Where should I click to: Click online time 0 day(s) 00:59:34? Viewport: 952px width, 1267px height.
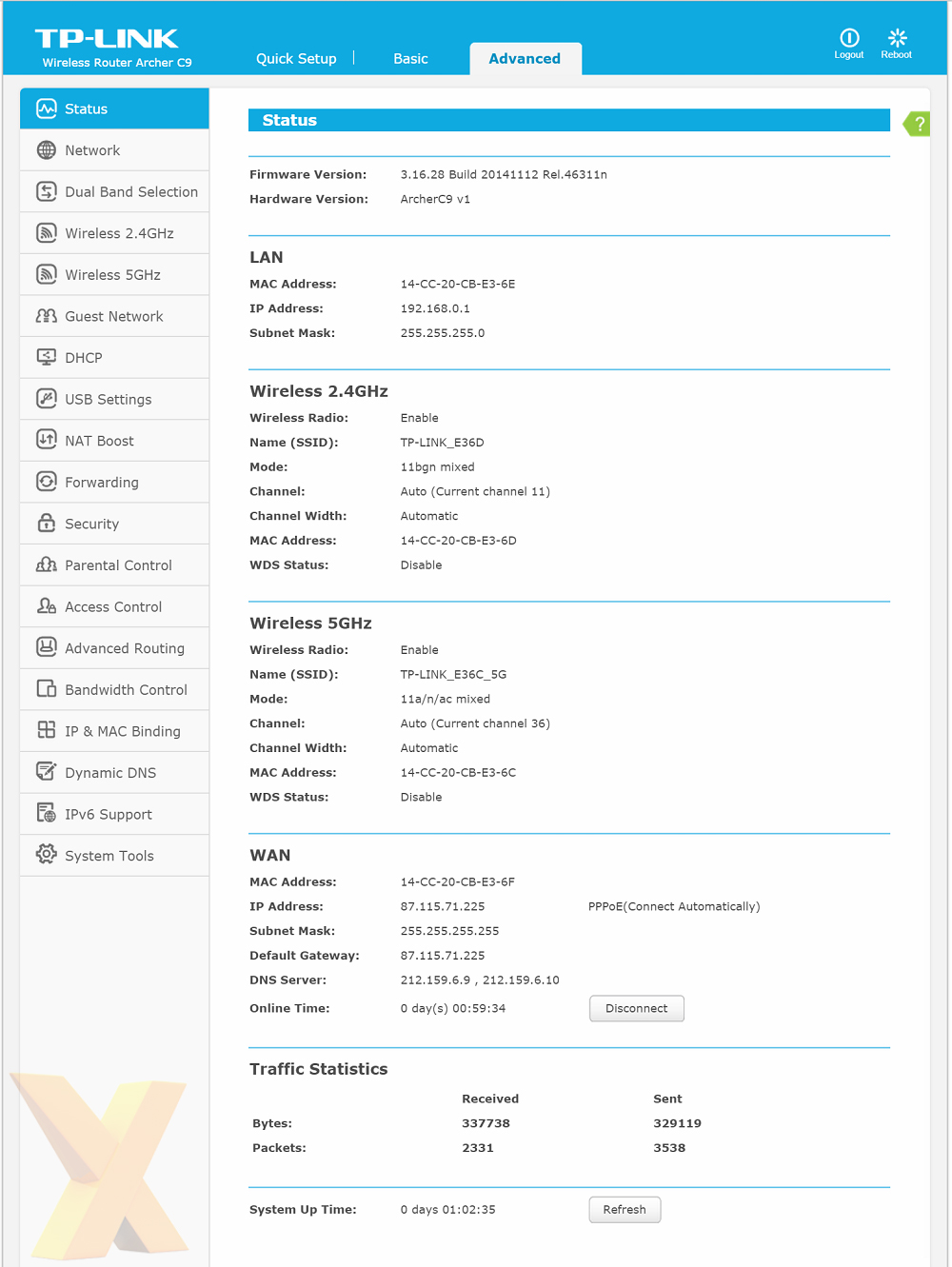pyautogui.click(x=453, y=1008)
